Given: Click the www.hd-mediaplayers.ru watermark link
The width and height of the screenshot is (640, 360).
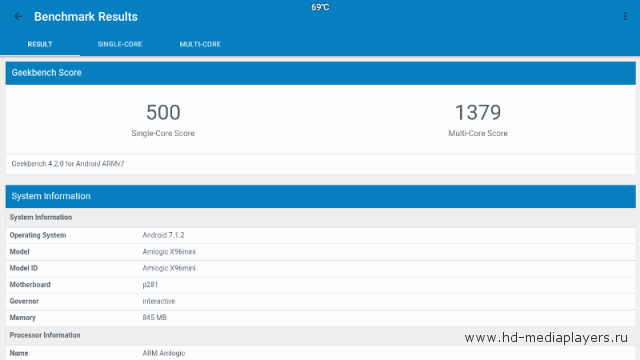Looking at the screenshot, I should coord(546,338).
